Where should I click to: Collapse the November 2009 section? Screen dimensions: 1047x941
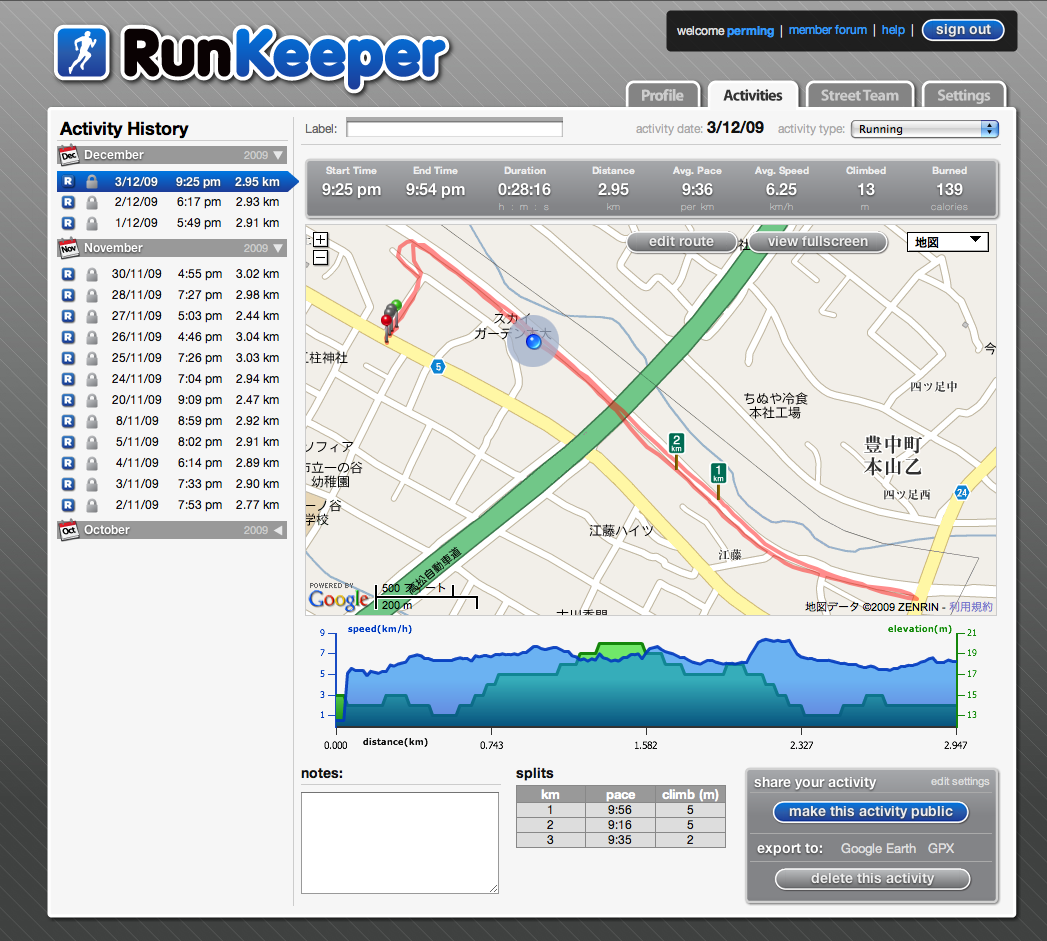click(278, 248)
